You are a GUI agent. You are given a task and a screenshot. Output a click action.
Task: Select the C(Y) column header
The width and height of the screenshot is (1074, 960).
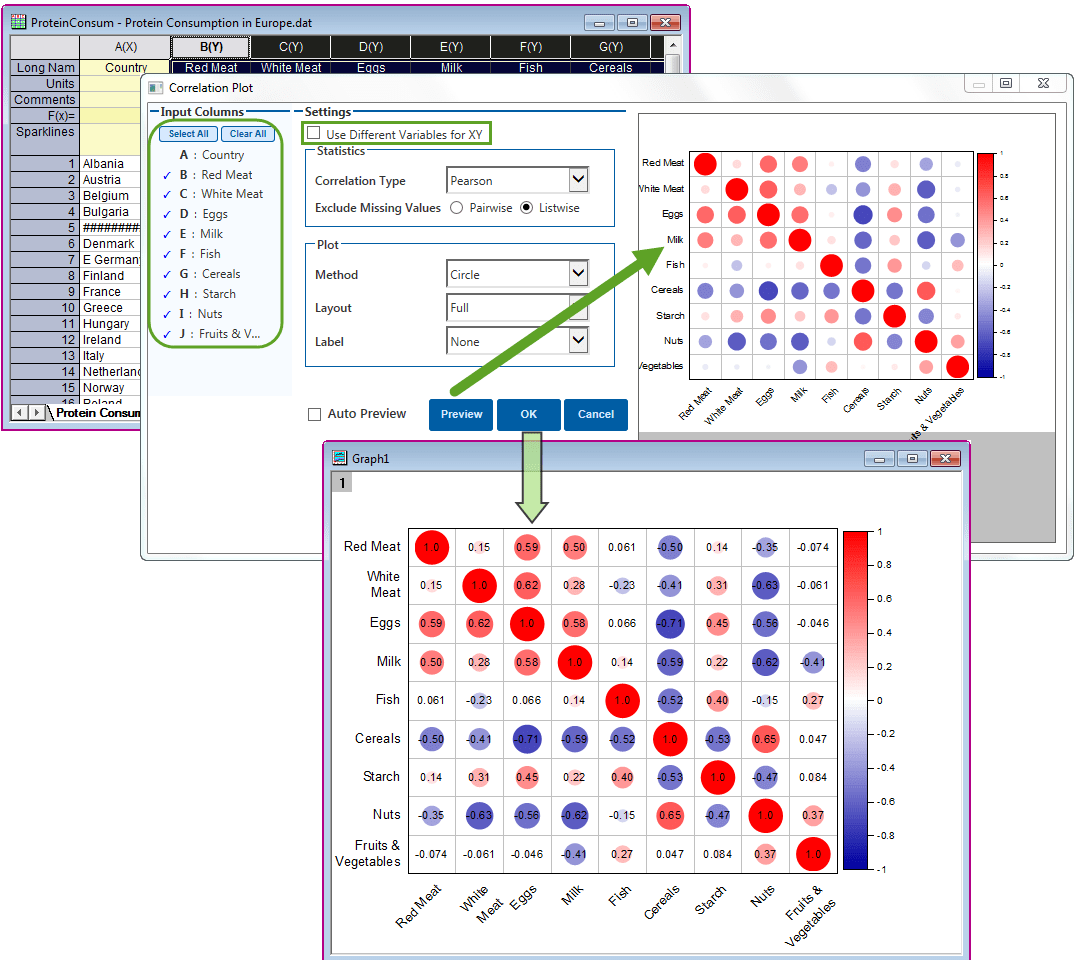tap(290, 46)
